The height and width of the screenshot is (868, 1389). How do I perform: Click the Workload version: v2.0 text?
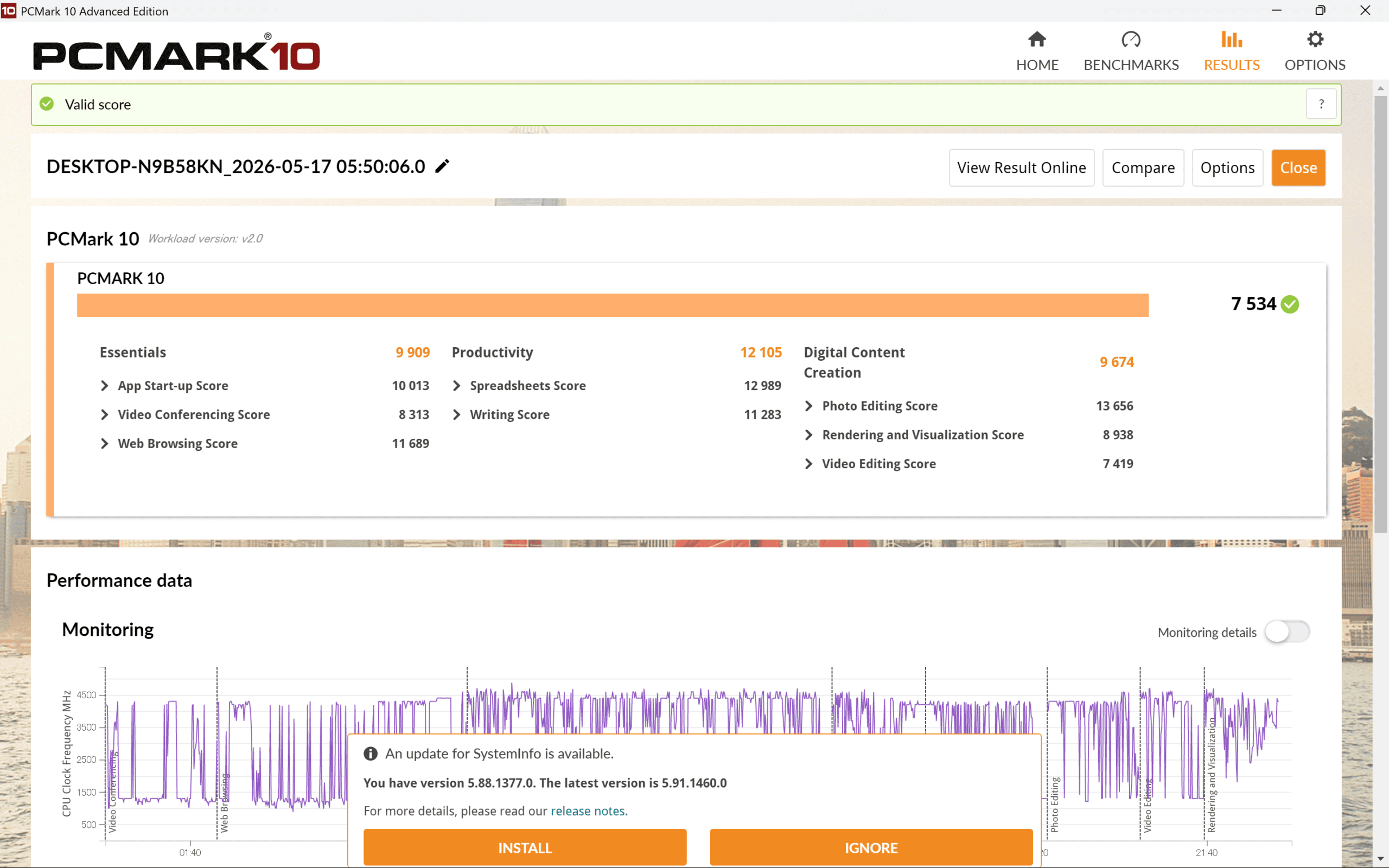(x=206, y=239)
